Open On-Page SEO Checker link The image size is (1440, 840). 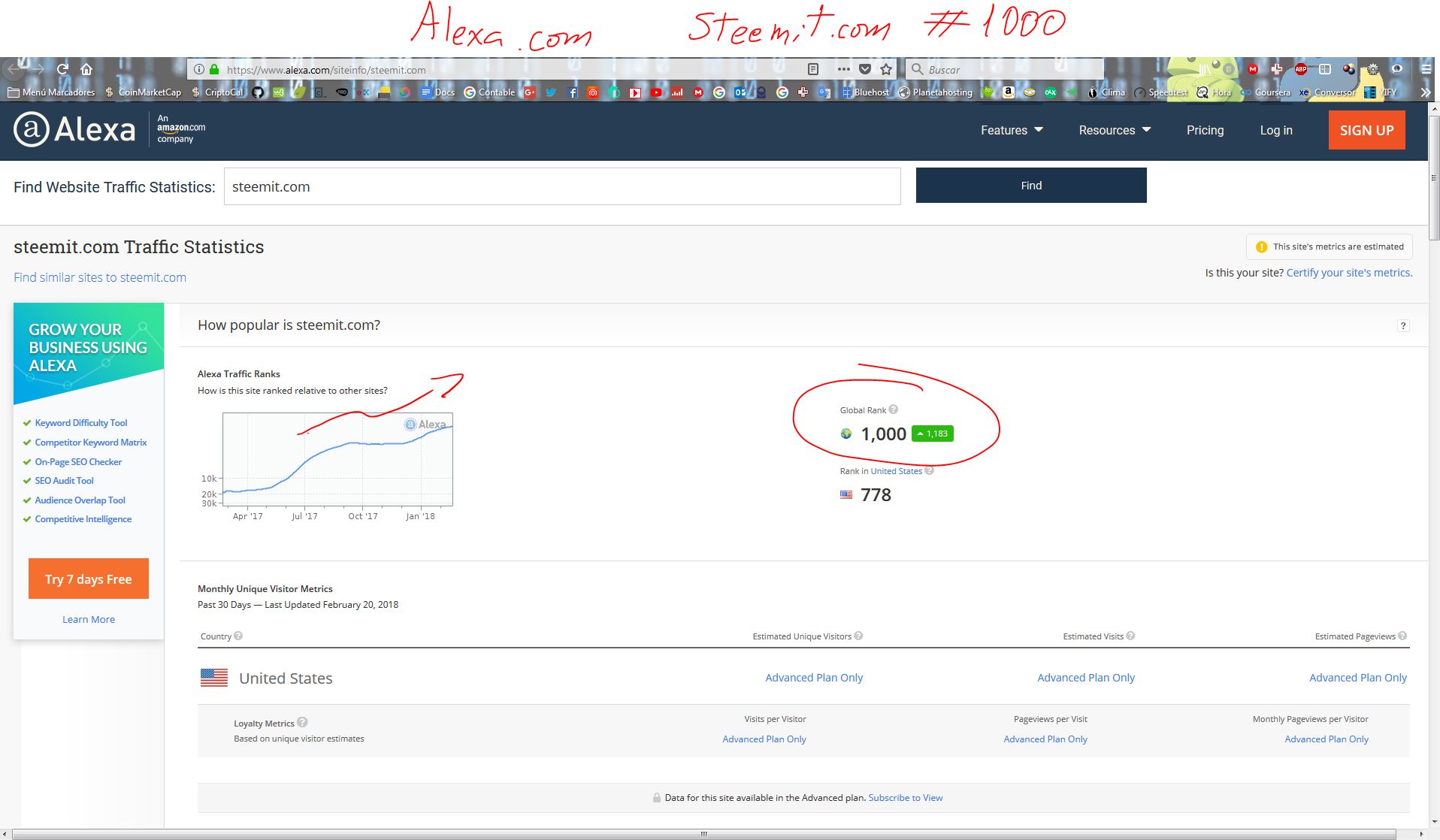click(x=78, y=462)
